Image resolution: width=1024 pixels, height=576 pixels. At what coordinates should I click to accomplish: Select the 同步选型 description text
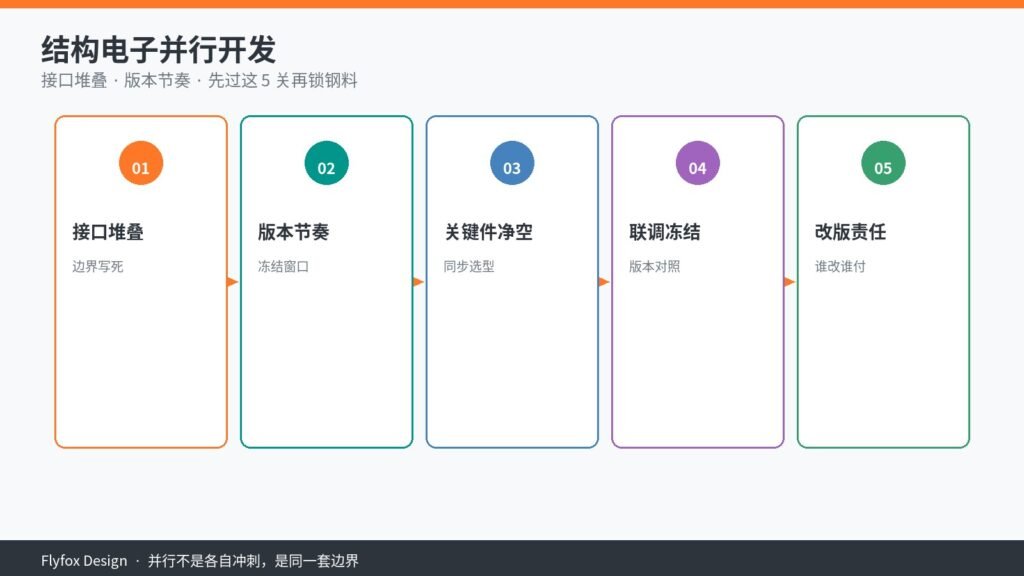pyautogui.click(x=469, y=266)
